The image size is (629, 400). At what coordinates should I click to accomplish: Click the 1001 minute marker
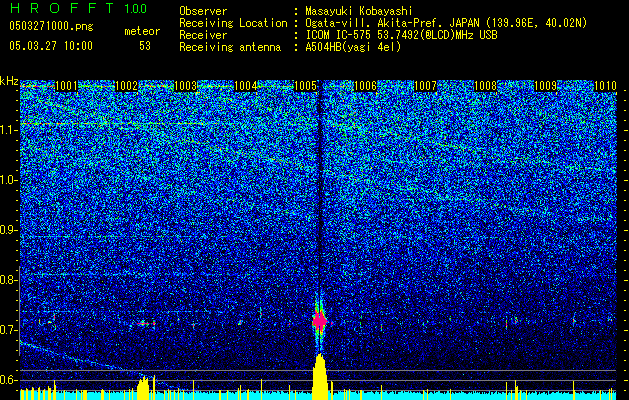[x=66, y=86]
